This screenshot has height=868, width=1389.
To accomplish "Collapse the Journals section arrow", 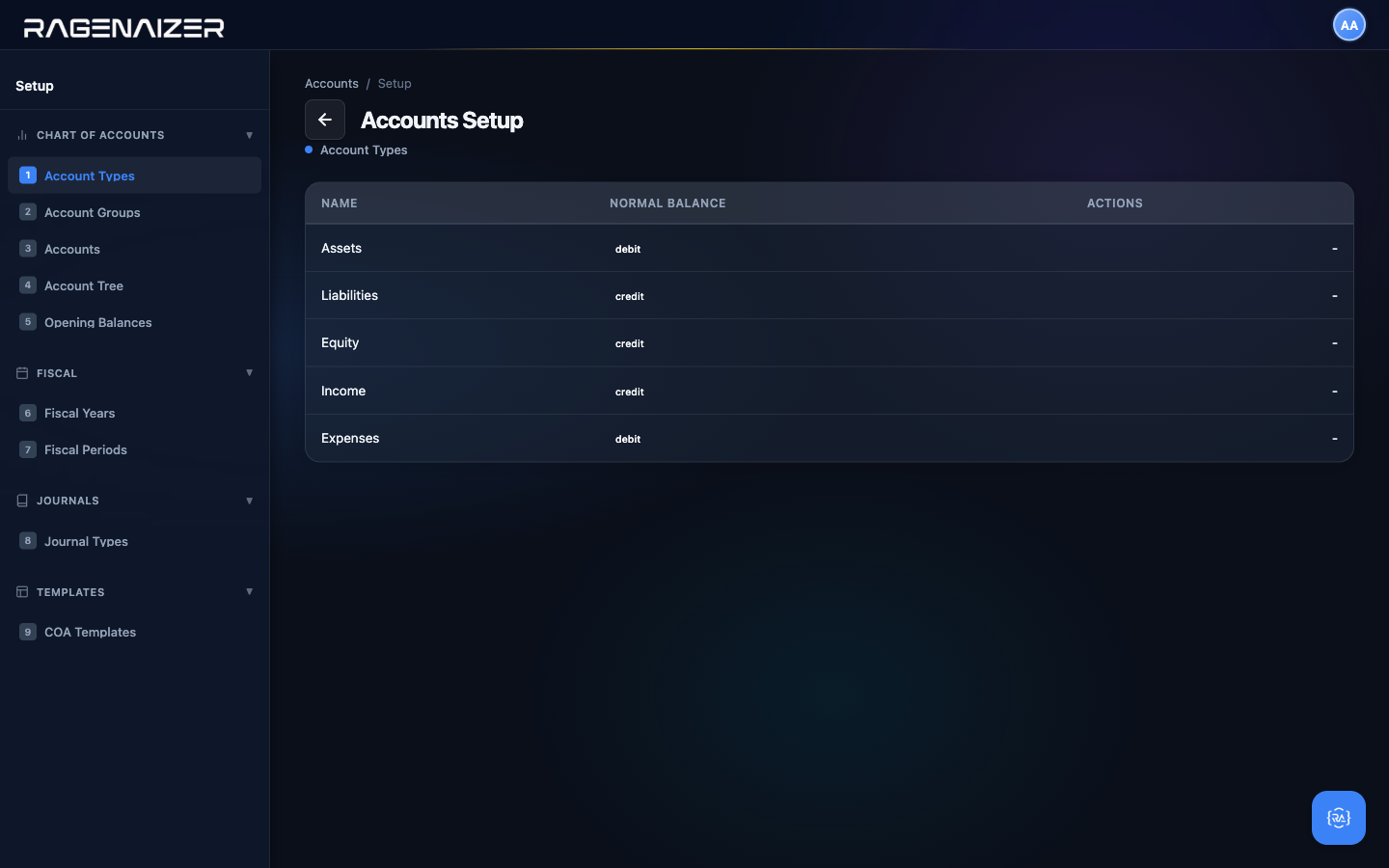I will pyautogui.click(x=250, y=501).
